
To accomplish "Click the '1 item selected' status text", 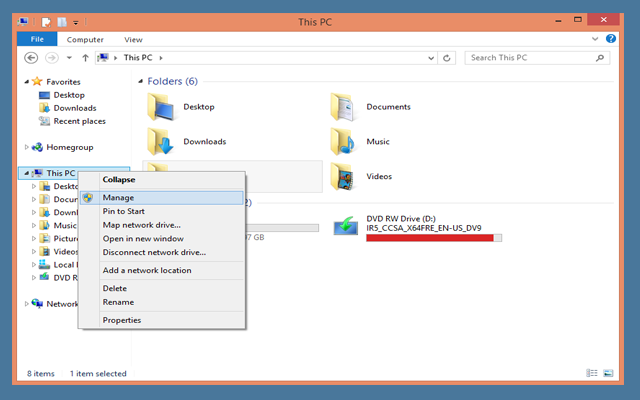I will [98, 373].
